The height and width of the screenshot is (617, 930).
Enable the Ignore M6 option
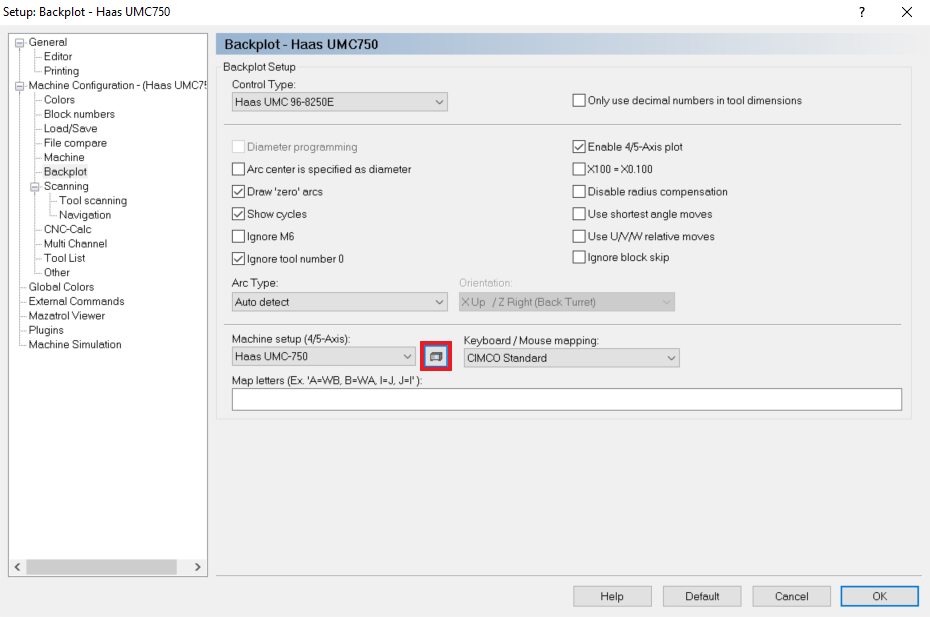coord(238,236)
